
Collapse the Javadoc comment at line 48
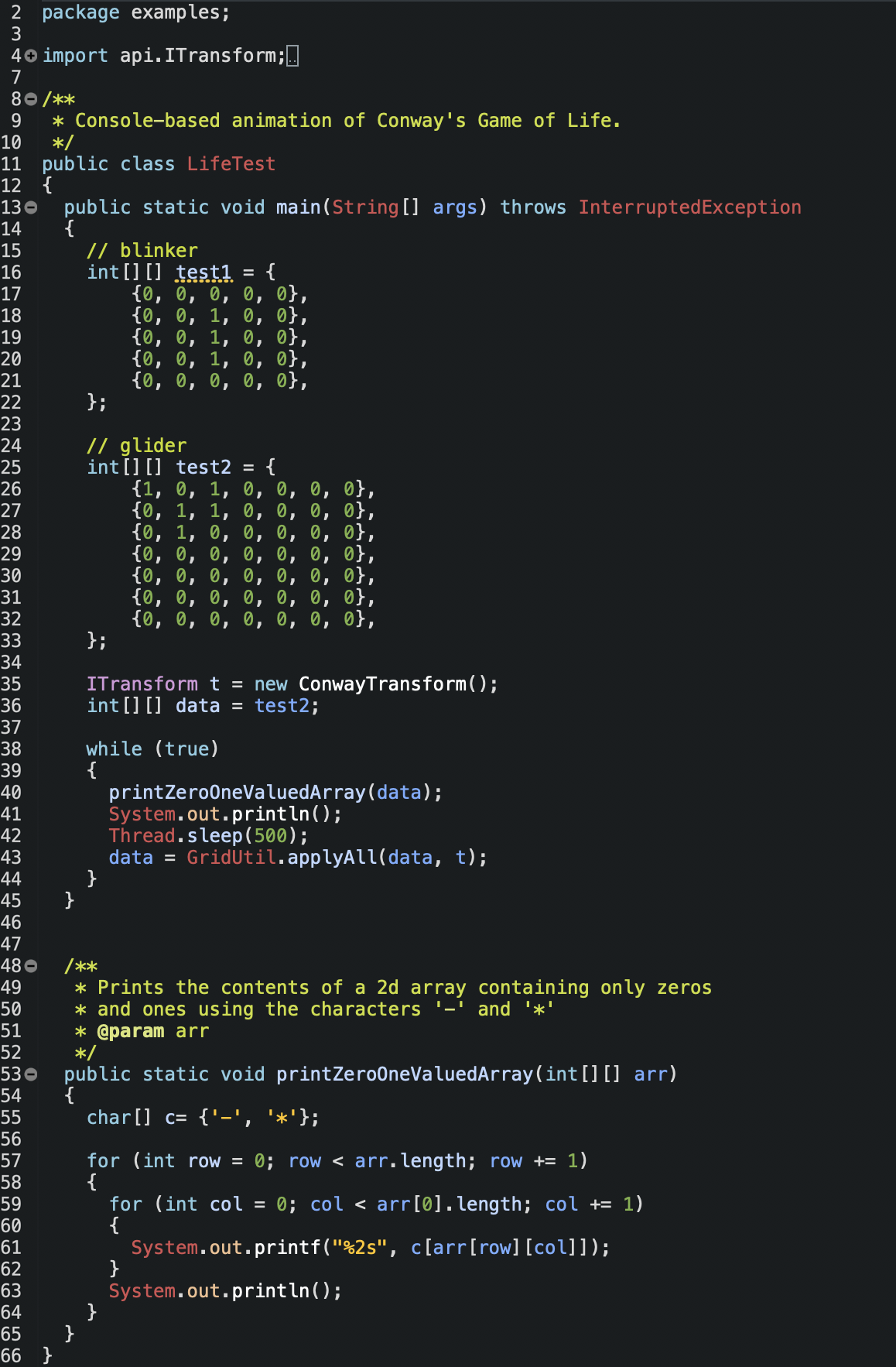tap(31, 966)
